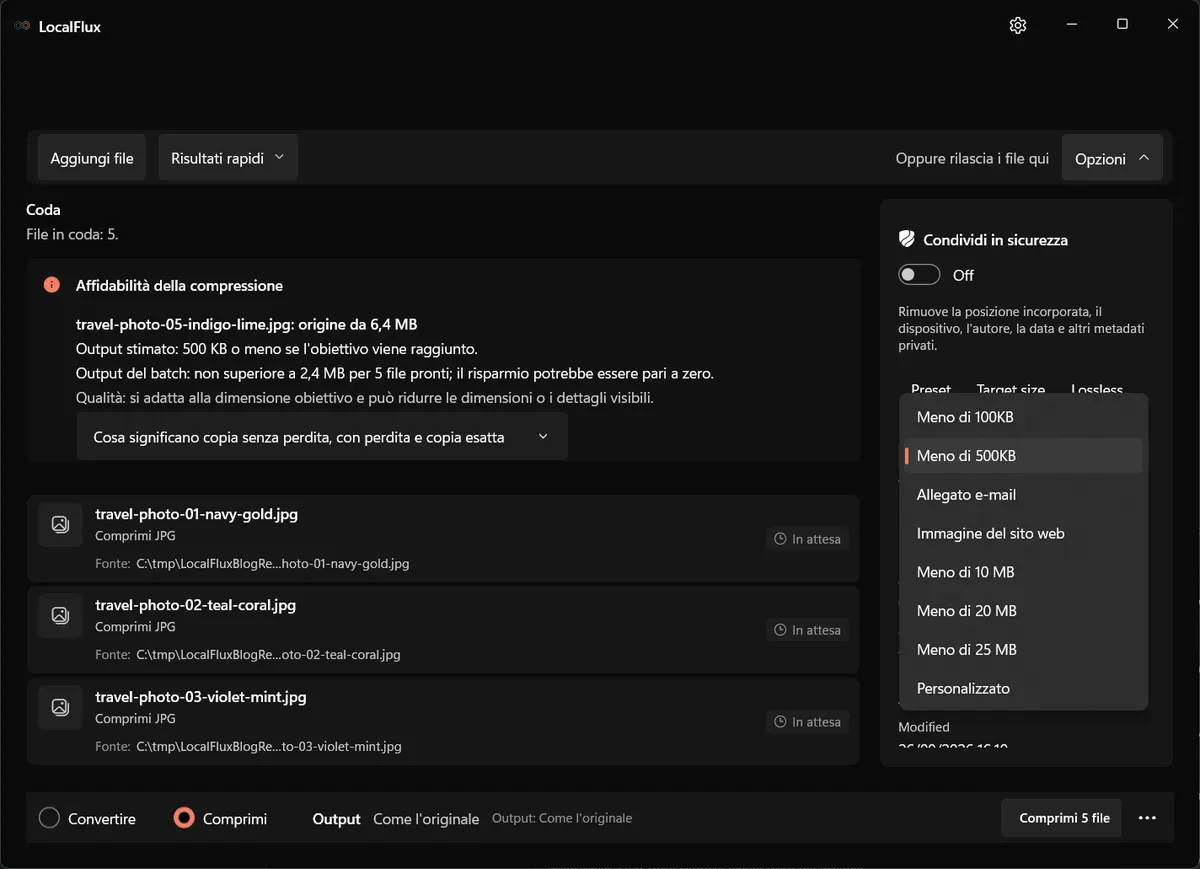1200x869 pixels.
Task: Choose Meno di 25 MB preset
Action: point(1023,650)
